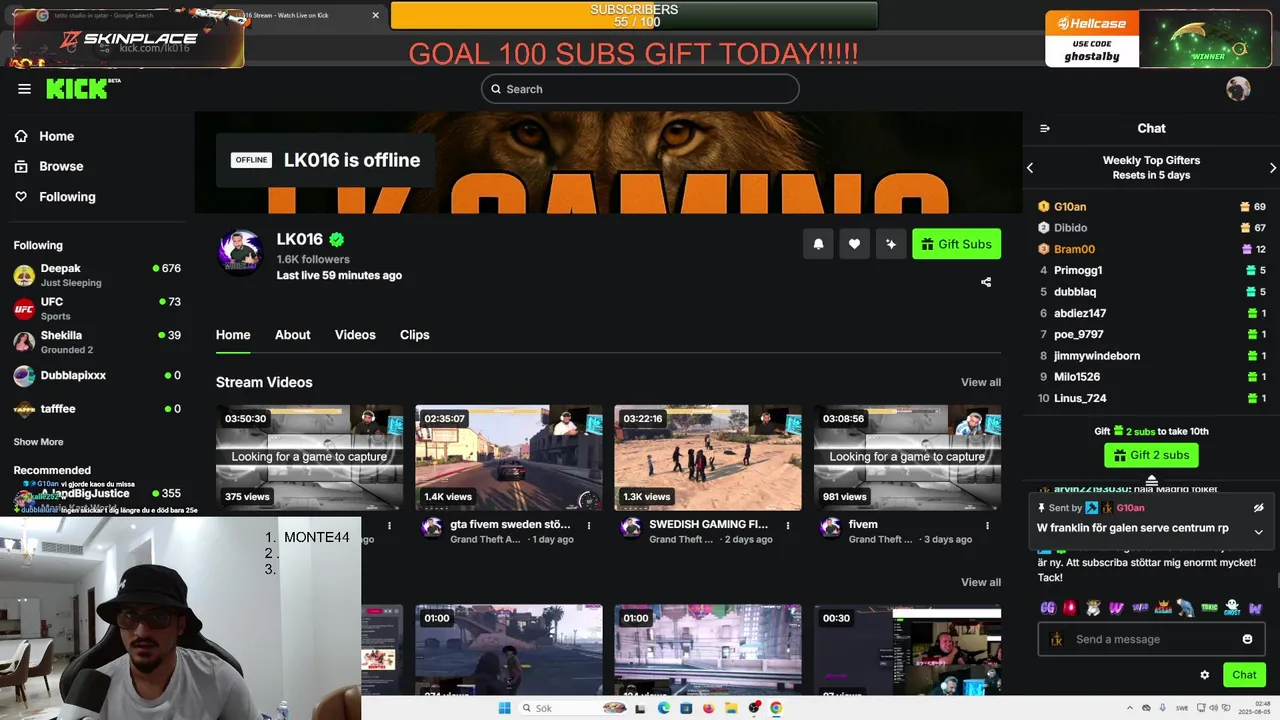Open the 02:35:07 gta fivem thumbnail

[x=508, y=458]
